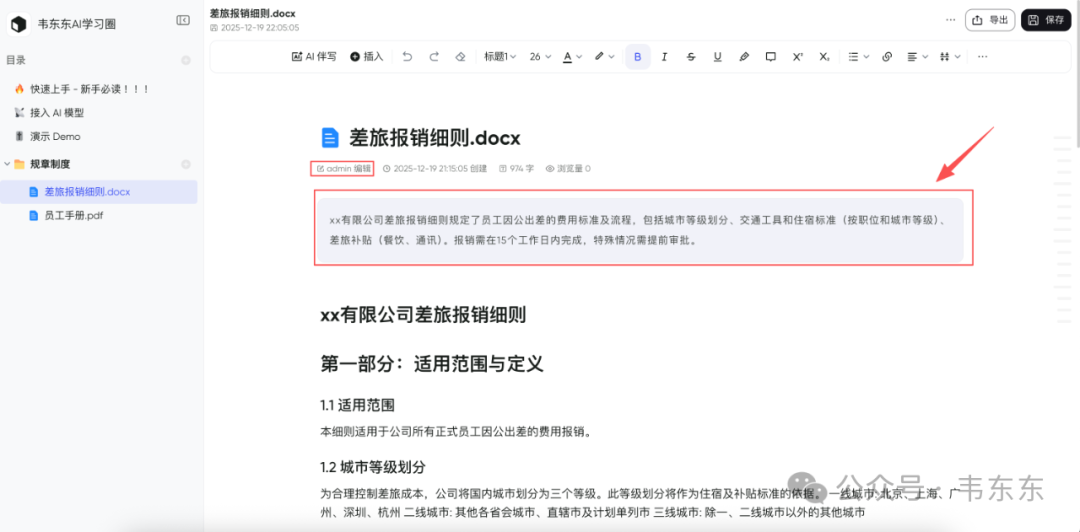Screen dimensions: 1080x532
Task: Collapse the 规章制度 folder
Action: [x=7, y=164]
